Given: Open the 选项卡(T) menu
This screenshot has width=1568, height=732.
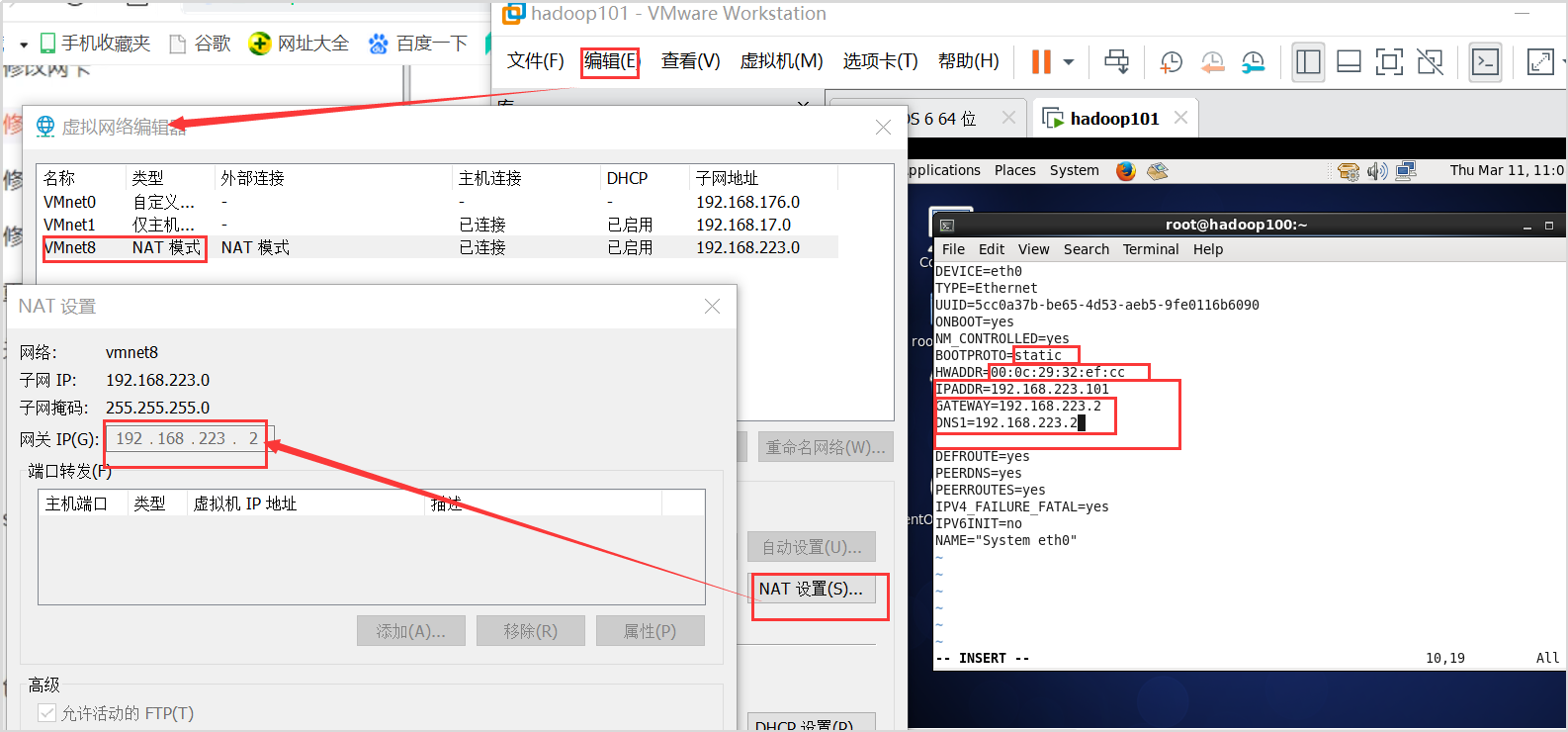Looking at the screenshot, I should tap(880, 61).
